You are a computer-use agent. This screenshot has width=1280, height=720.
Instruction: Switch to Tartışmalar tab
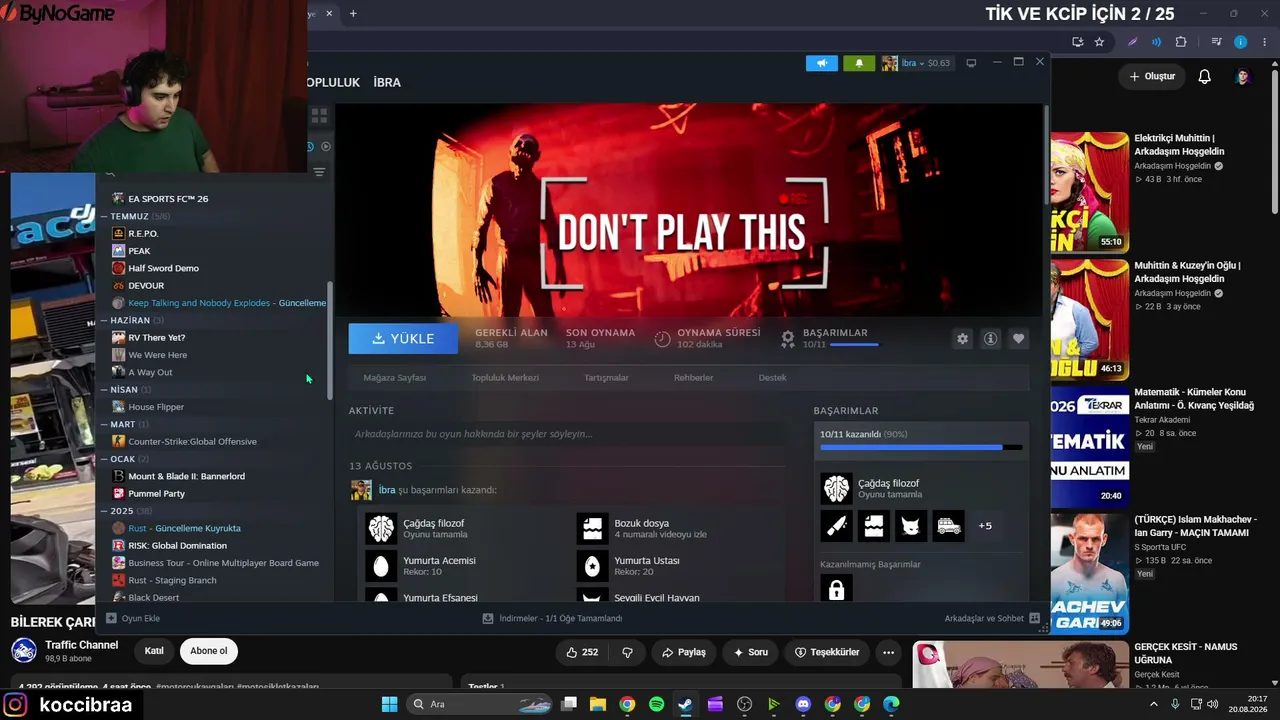[x=606, y=378]
